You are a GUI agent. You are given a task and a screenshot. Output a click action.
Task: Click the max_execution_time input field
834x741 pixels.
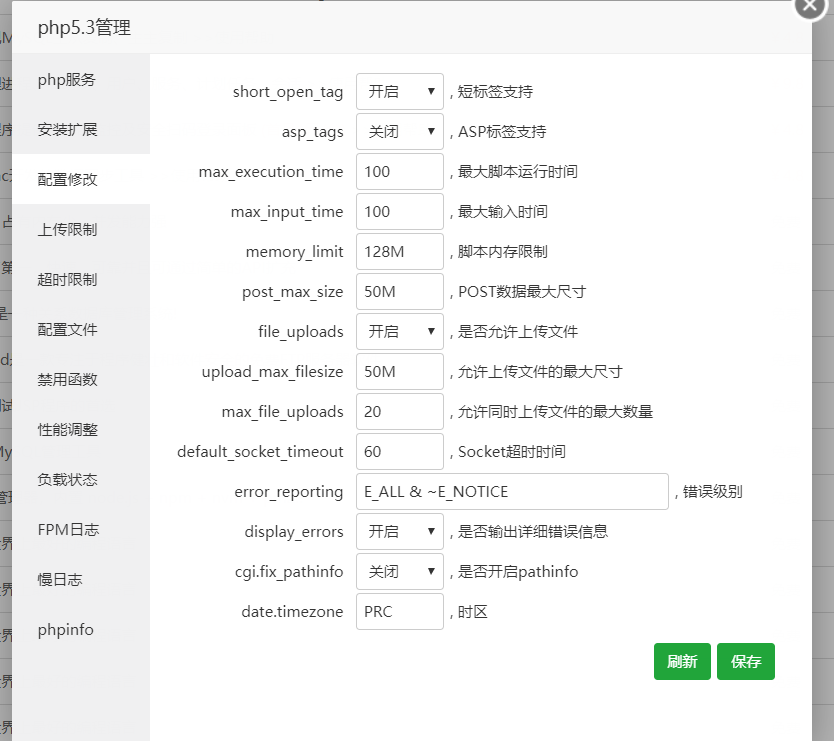399,172
